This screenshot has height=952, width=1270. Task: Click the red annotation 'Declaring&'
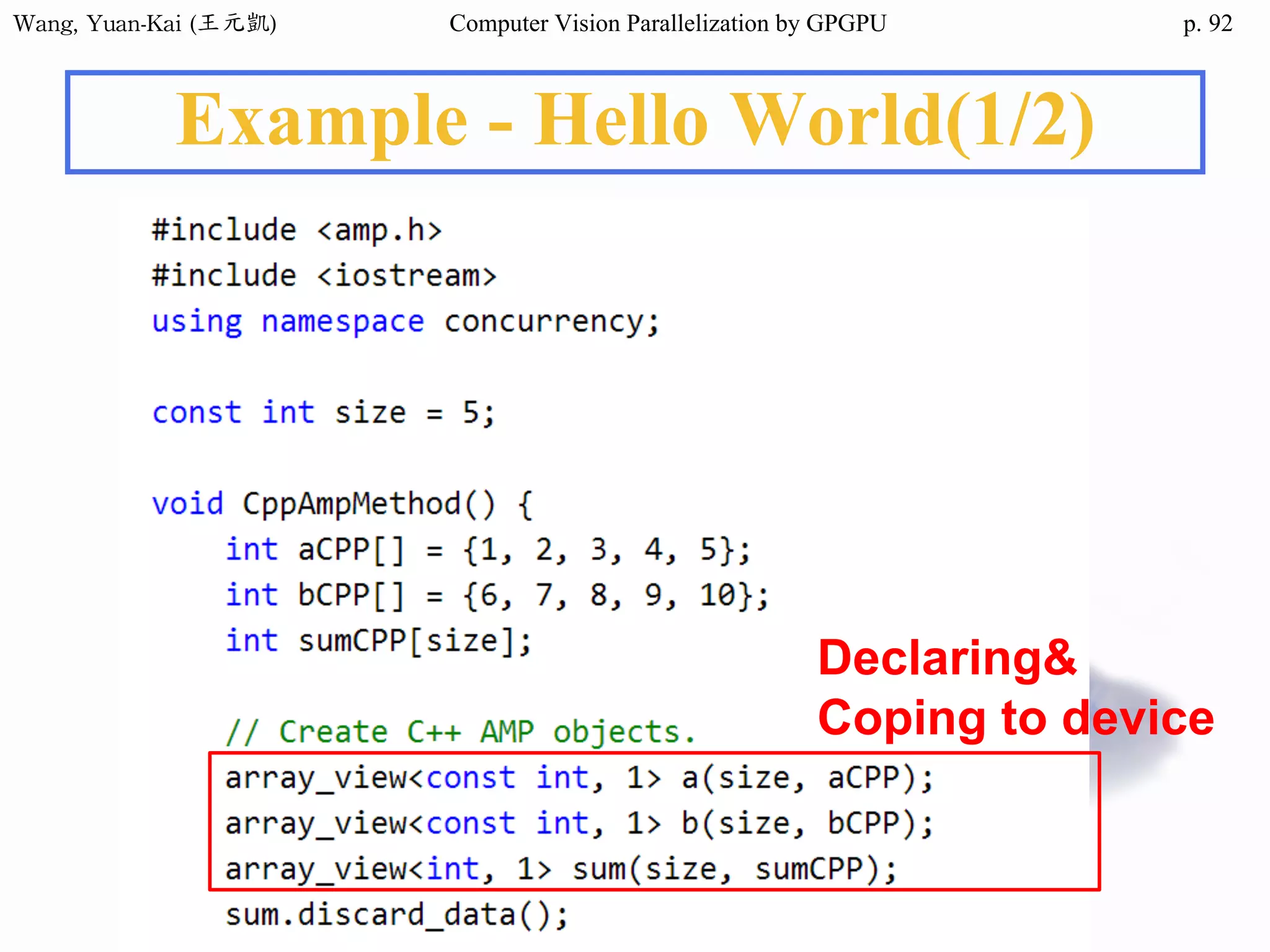pyautogui.click(x=948, y=659)
